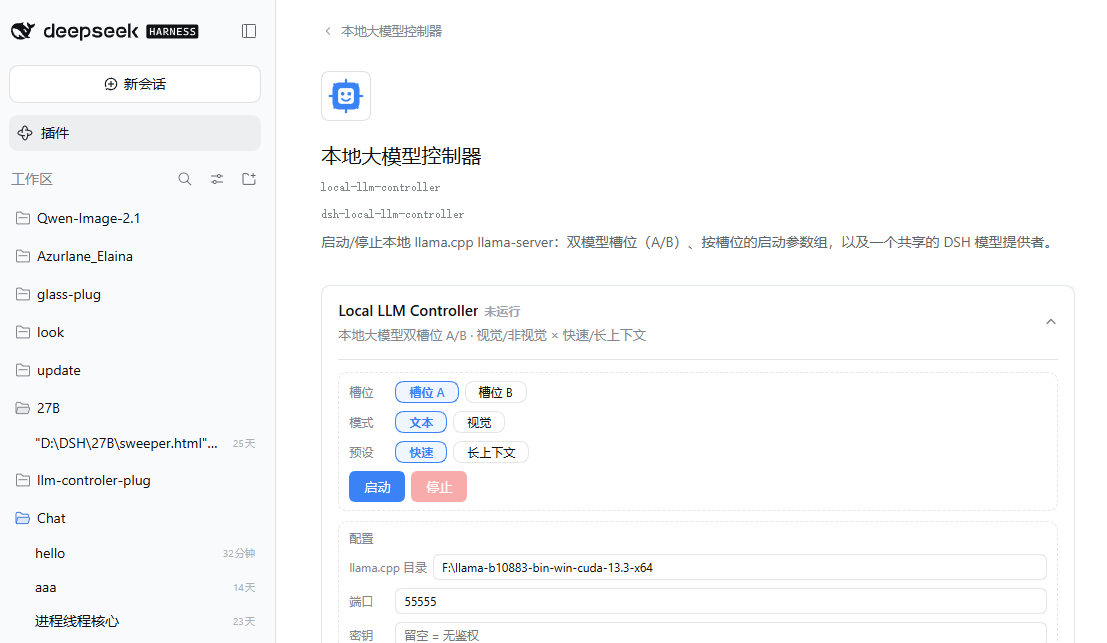The width and height of the screenshot is (1107, 643).
Task: Collapse the 27B workspace folder
Action: (135, 408)
